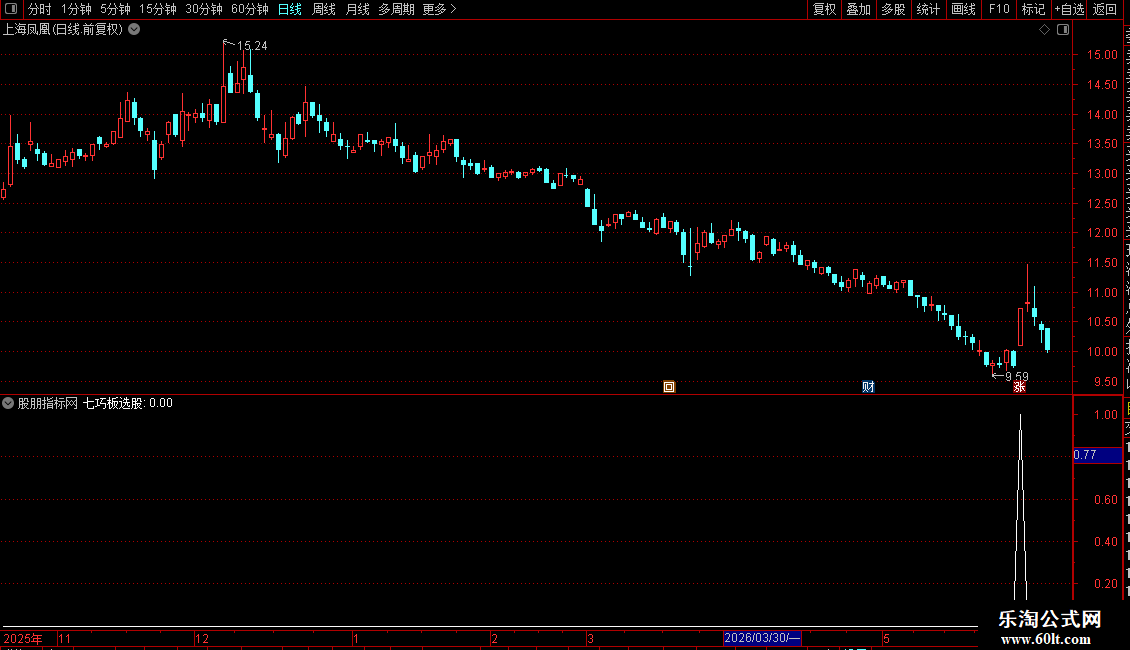Click the 财 financial report marker

(868, 387)
